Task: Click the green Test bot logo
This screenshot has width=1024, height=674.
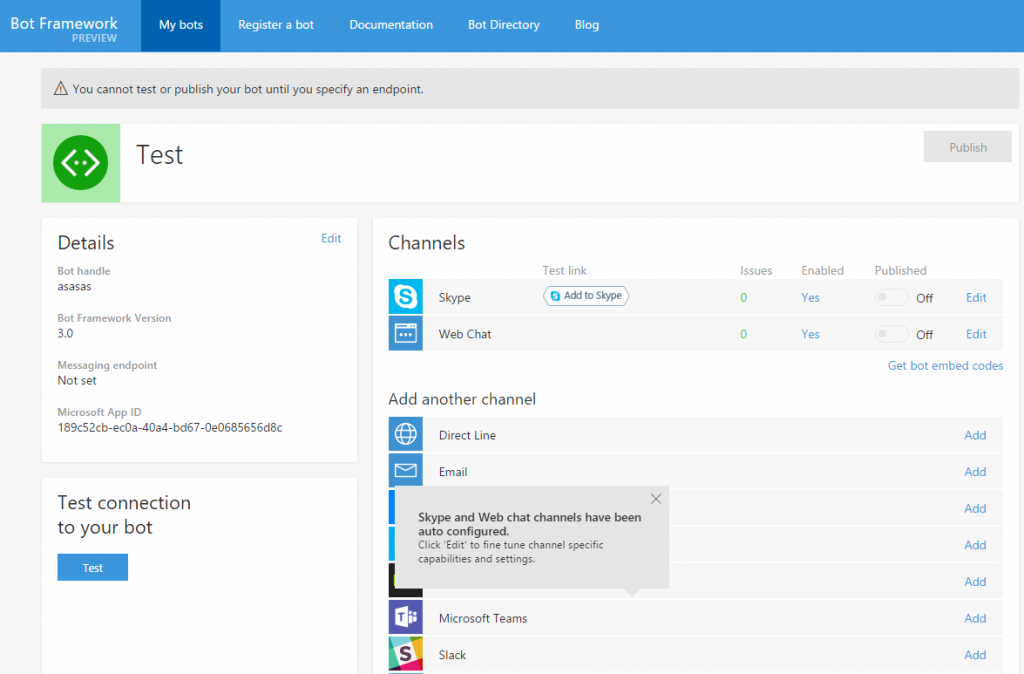Action: [81, 163]
